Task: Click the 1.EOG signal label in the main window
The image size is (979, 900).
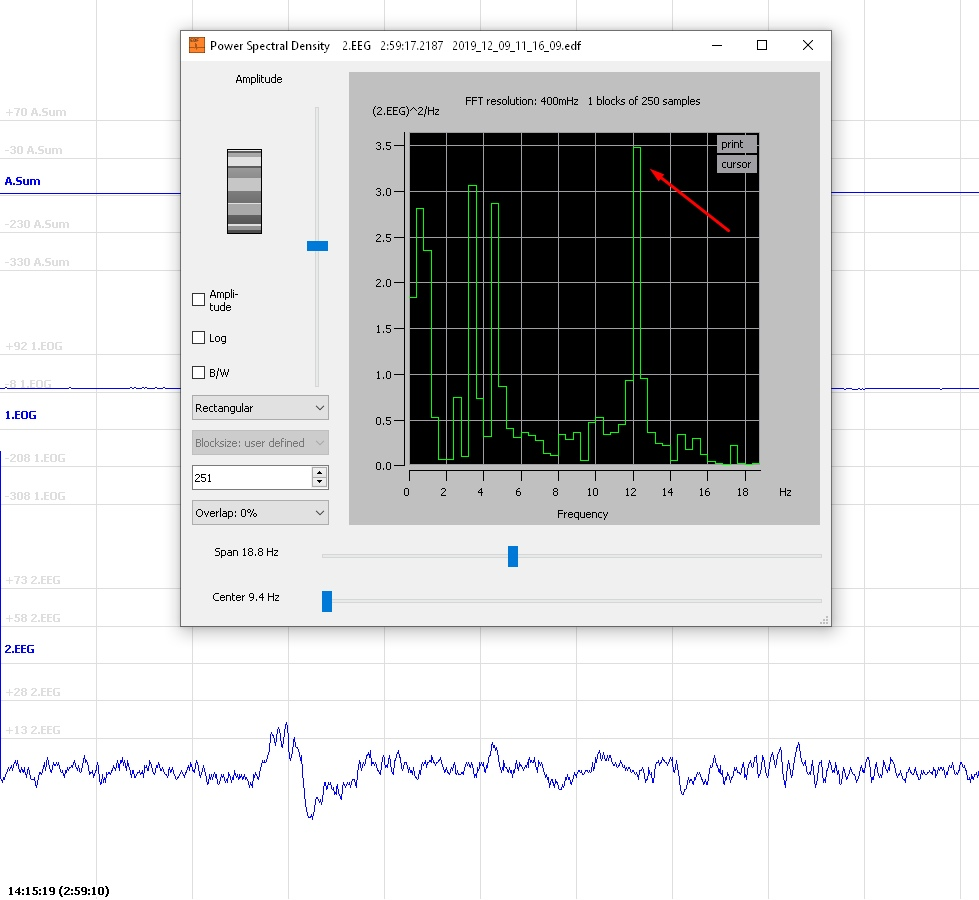Action: (21, 415)
